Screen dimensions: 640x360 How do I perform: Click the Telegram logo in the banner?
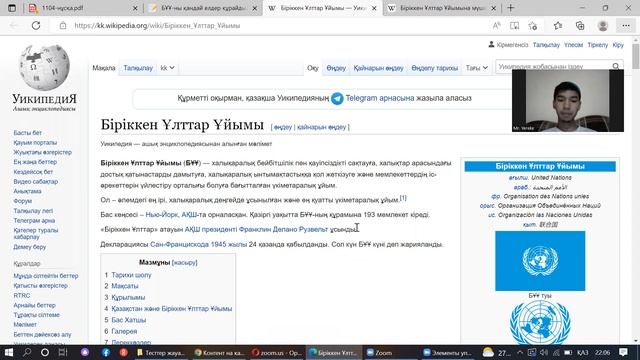337,98
